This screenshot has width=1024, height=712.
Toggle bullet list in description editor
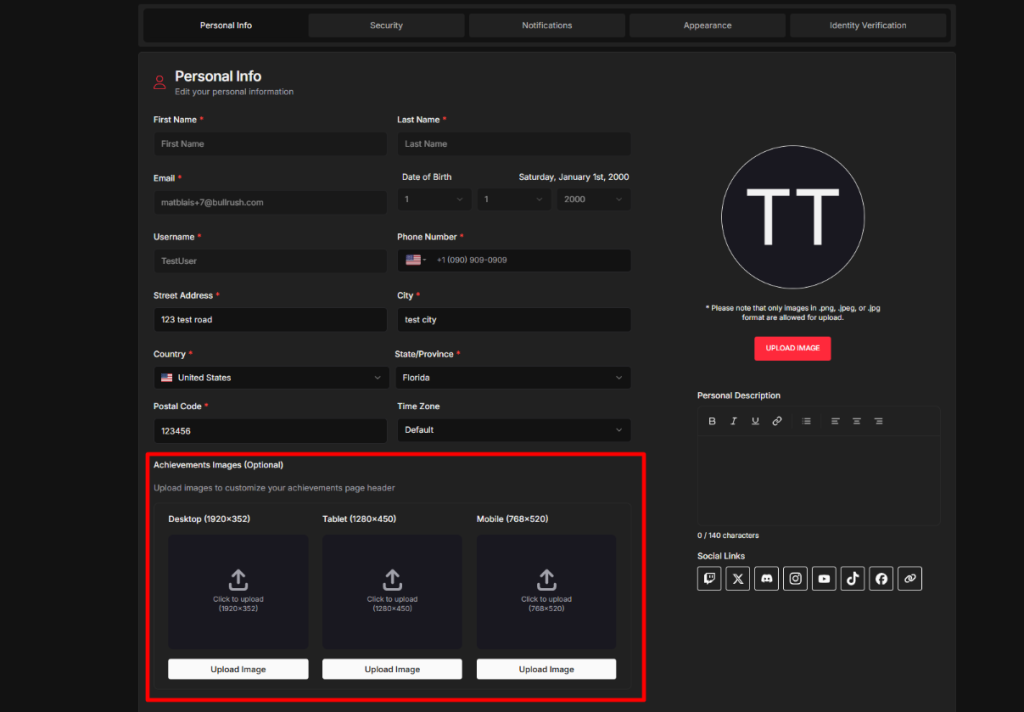point(807,421)
